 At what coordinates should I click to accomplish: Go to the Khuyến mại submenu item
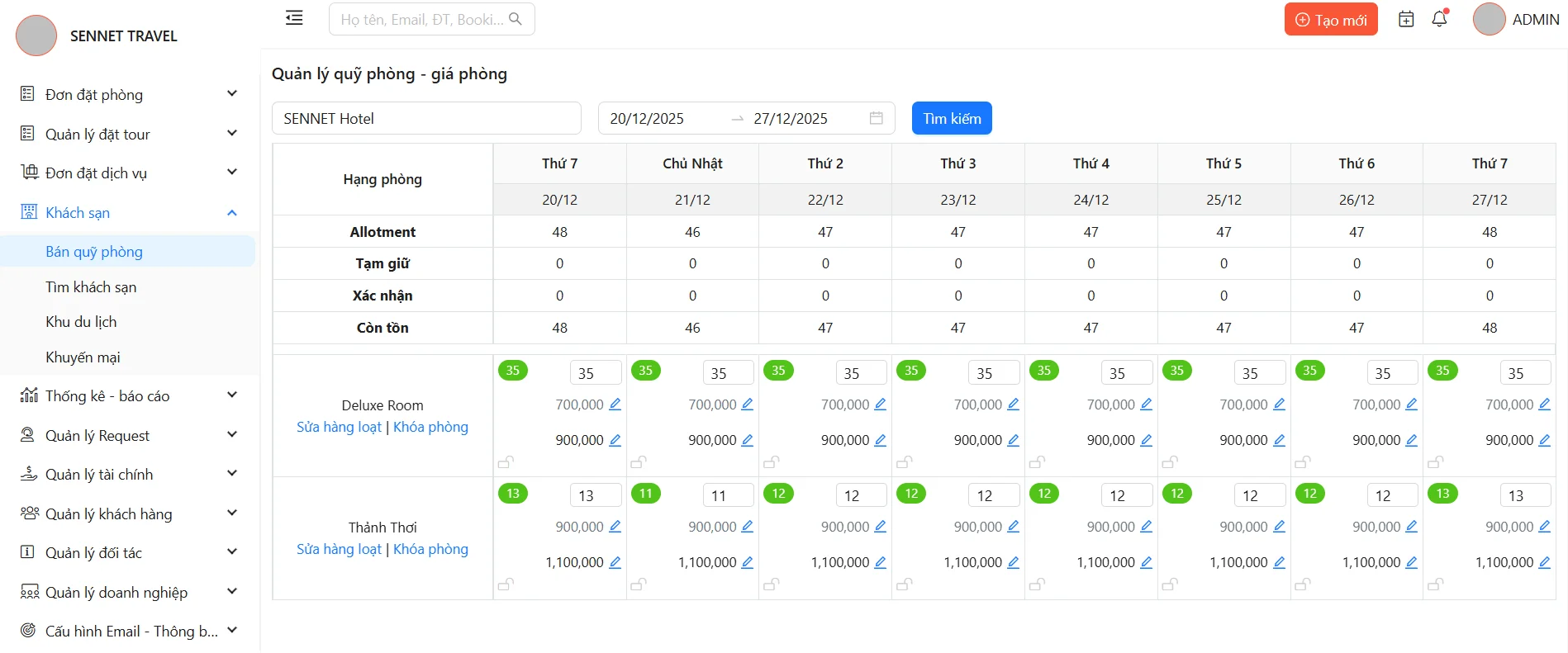(83, 357)
